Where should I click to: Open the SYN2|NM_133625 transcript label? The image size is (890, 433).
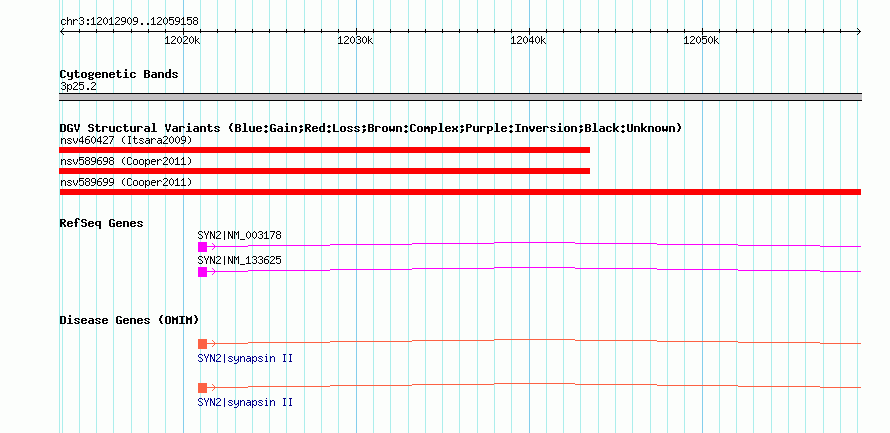pos(240,260)
